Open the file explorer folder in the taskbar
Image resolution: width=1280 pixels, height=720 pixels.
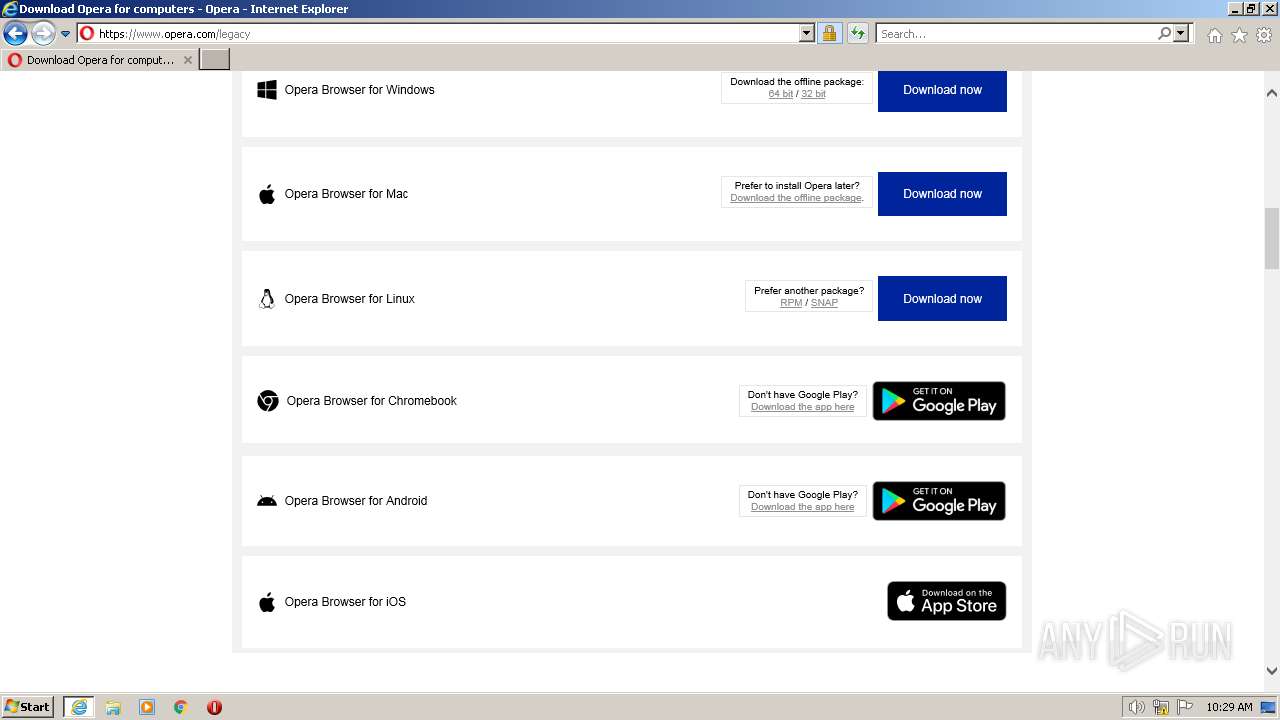click(113, 707)
